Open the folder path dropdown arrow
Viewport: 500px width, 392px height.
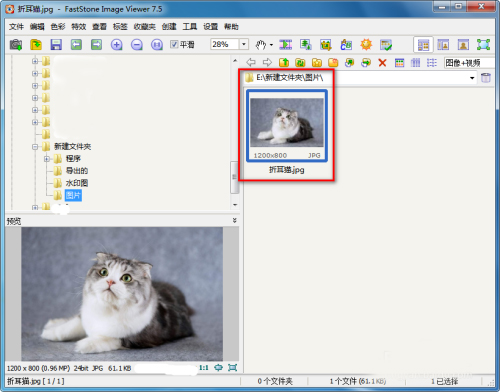[472, 78]
